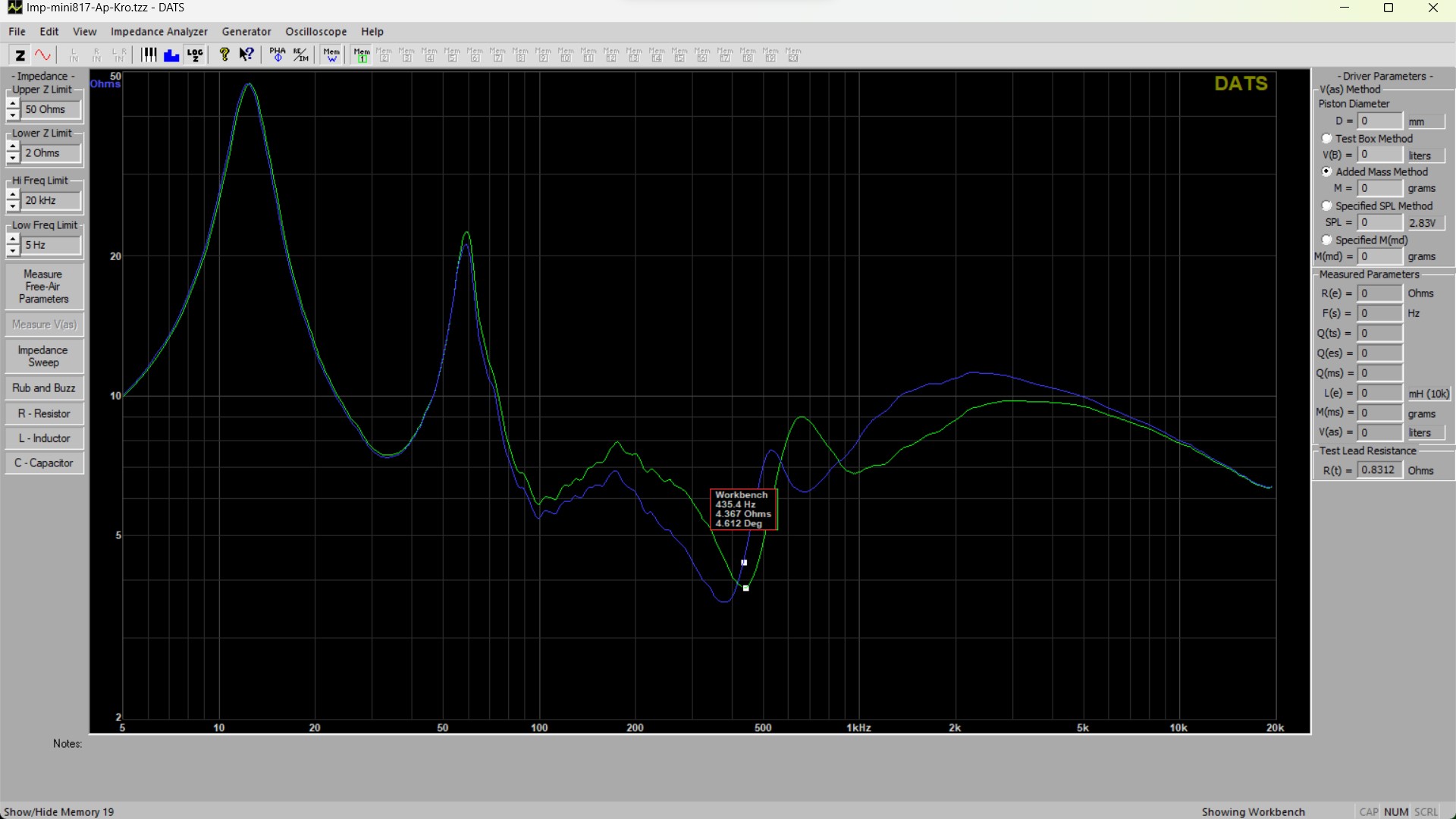
Task: Increase the Low Freq Limit with up arrow
Action: point(13,240)
